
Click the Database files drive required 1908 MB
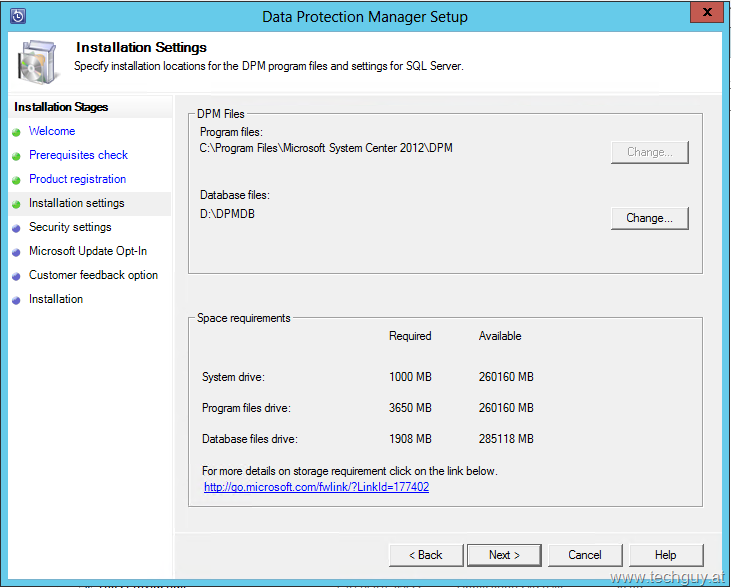pyautogui.click(x=410, y=439)
